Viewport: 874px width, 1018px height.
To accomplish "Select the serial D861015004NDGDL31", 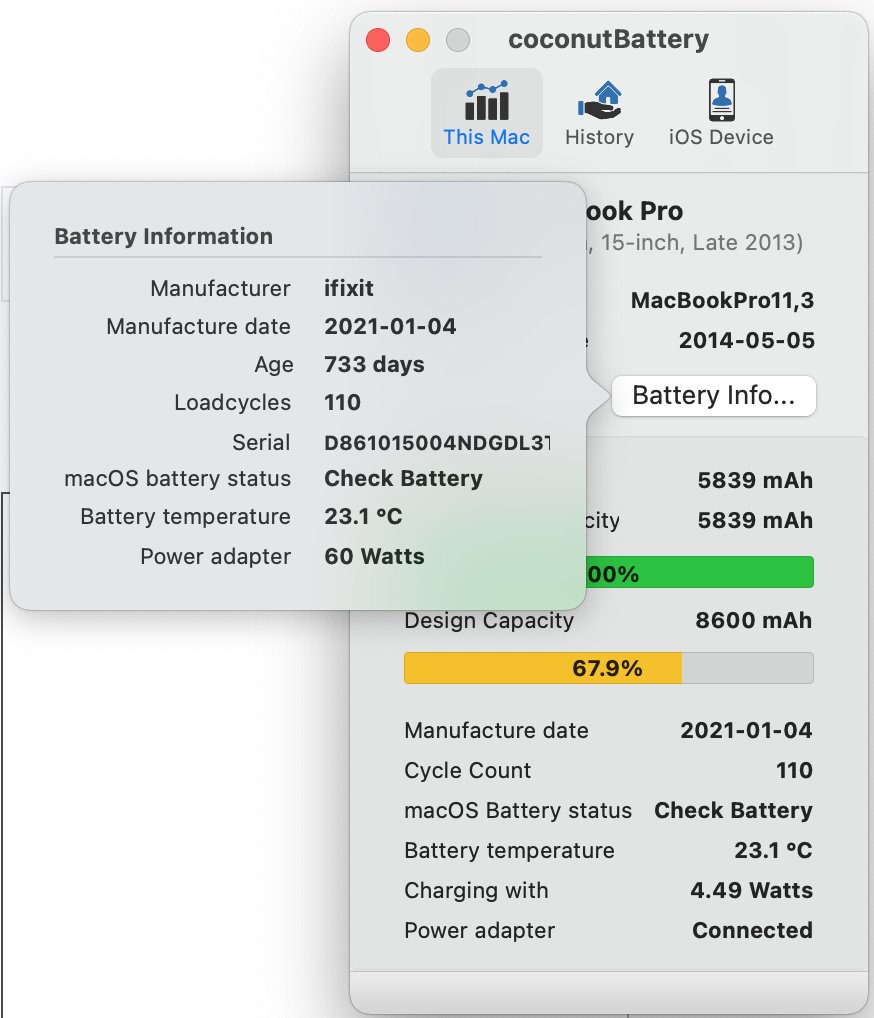I will pos(438,442).
